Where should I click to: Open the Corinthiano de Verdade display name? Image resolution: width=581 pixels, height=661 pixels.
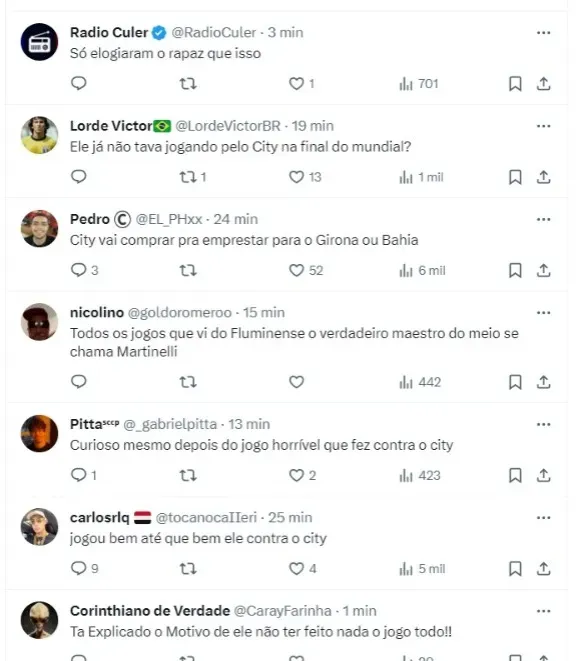(x=150, y=610)
